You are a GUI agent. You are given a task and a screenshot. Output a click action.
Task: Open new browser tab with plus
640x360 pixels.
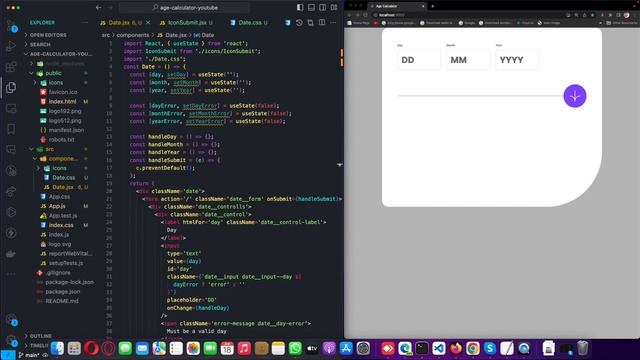[433, 6]
